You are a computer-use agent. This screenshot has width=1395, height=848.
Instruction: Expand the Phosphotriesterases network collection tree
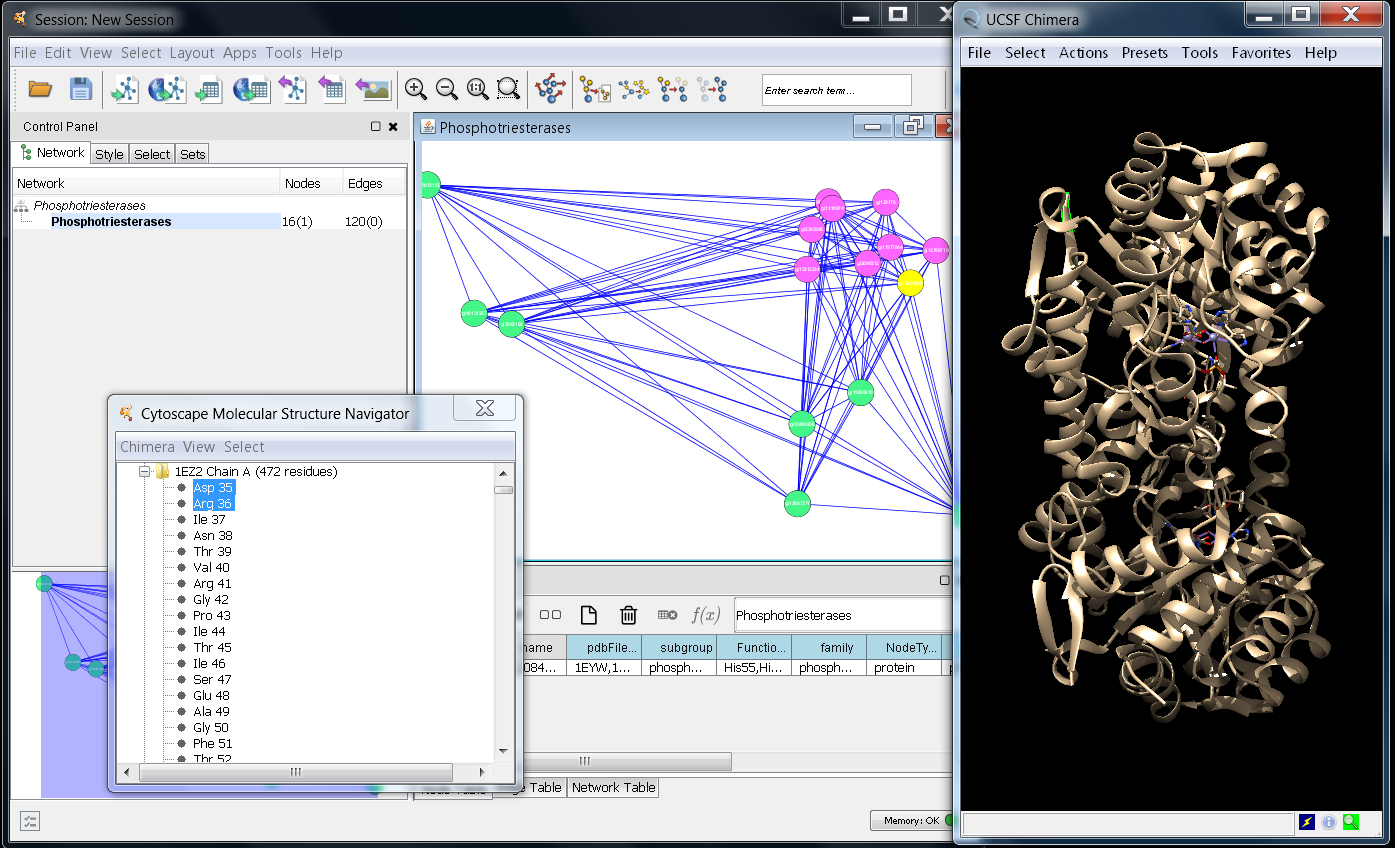21,206
